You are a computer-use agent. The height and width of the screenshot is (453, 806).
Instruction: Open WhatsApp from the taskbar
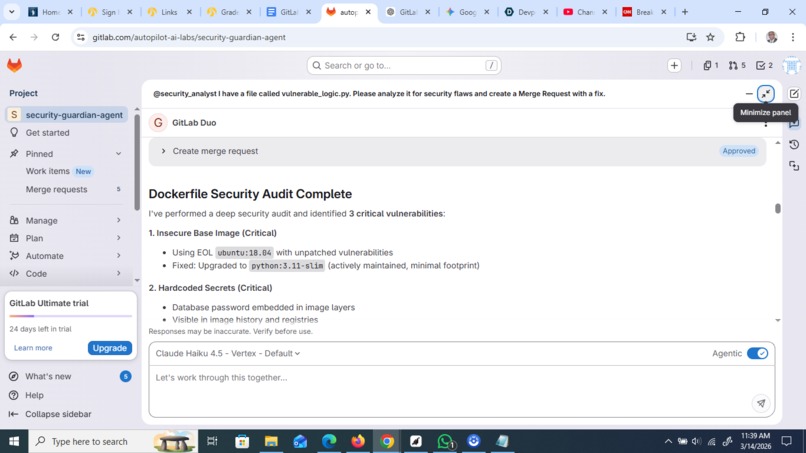pos(445,441)
